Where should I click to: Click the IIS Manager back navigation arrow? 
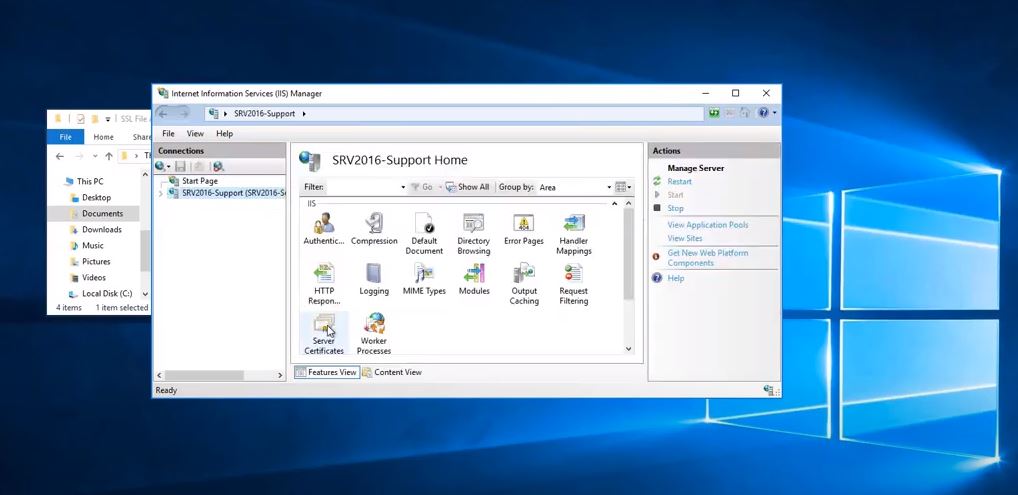[163, 114]
